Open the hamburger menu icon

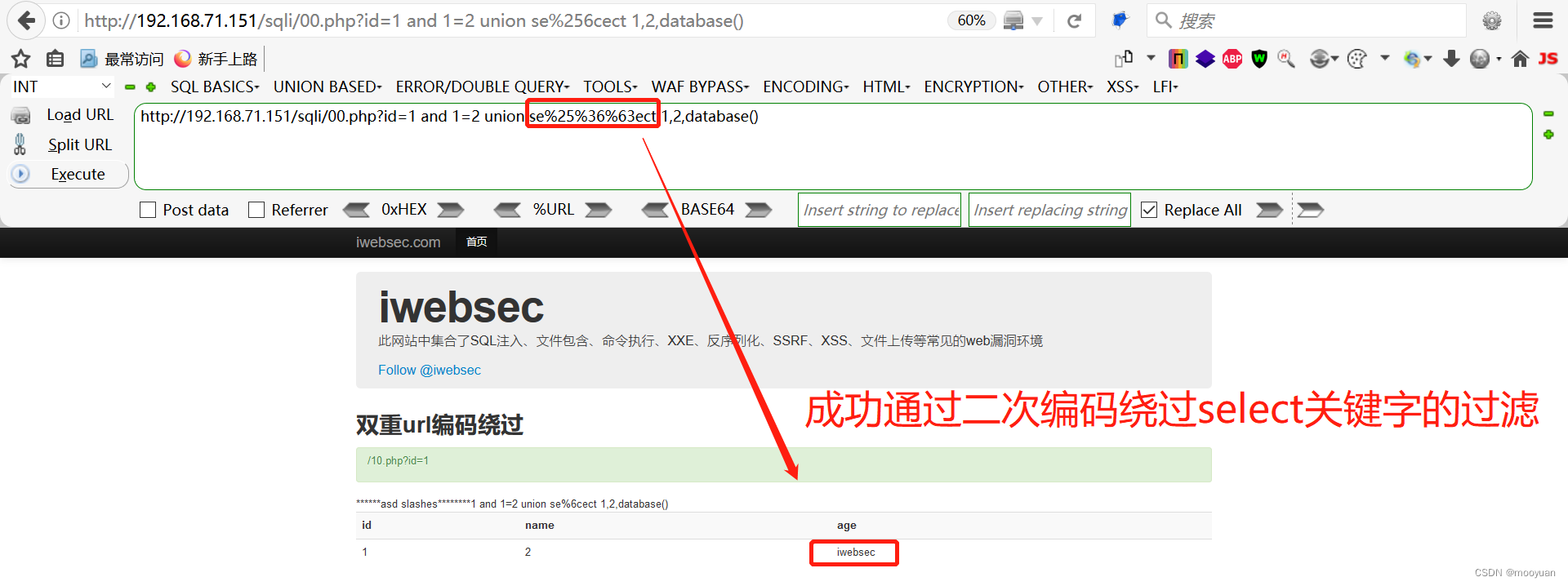1543,20
